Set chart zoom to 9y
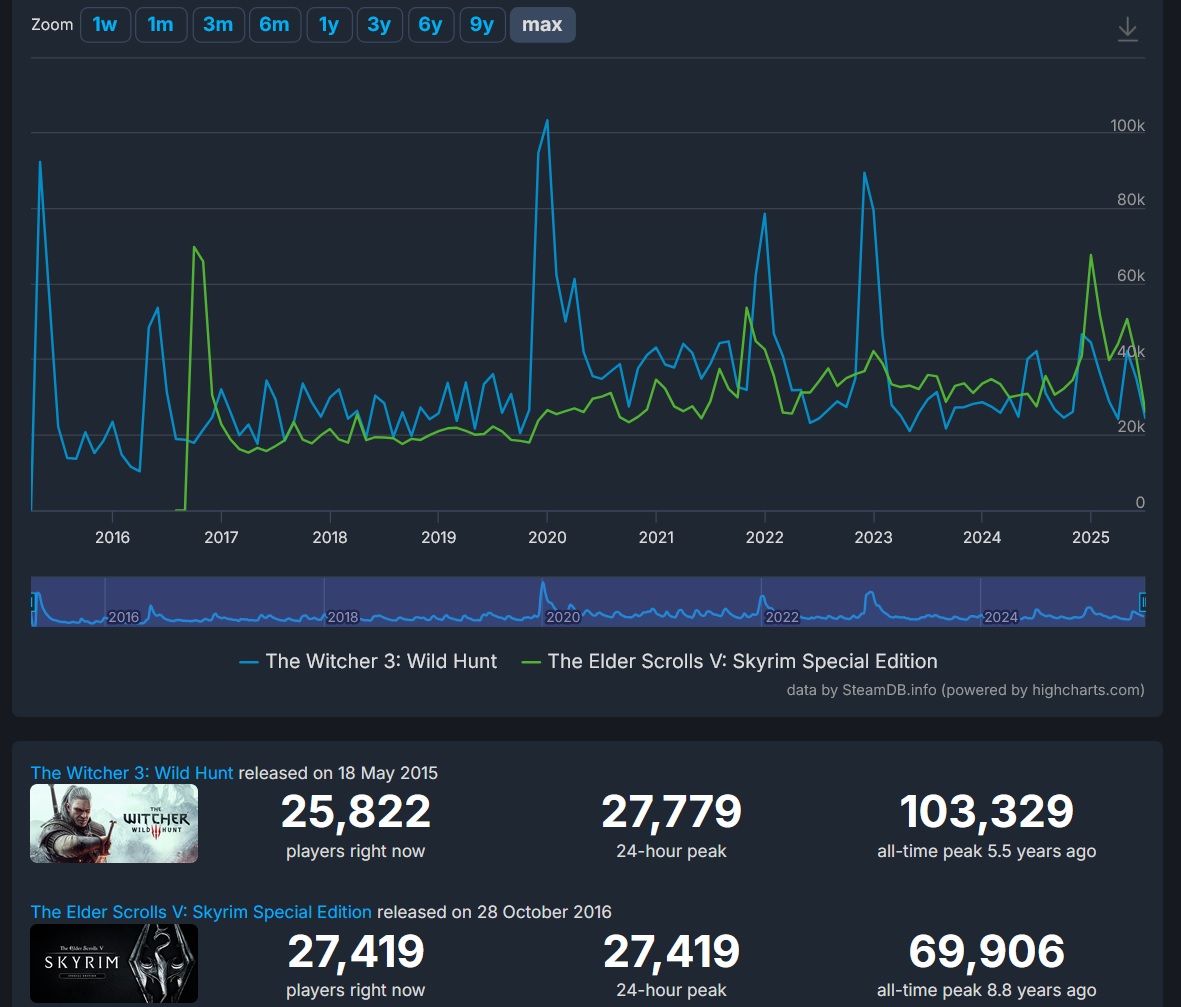Screen dimensions: 1181x1007 pos(482,25)
